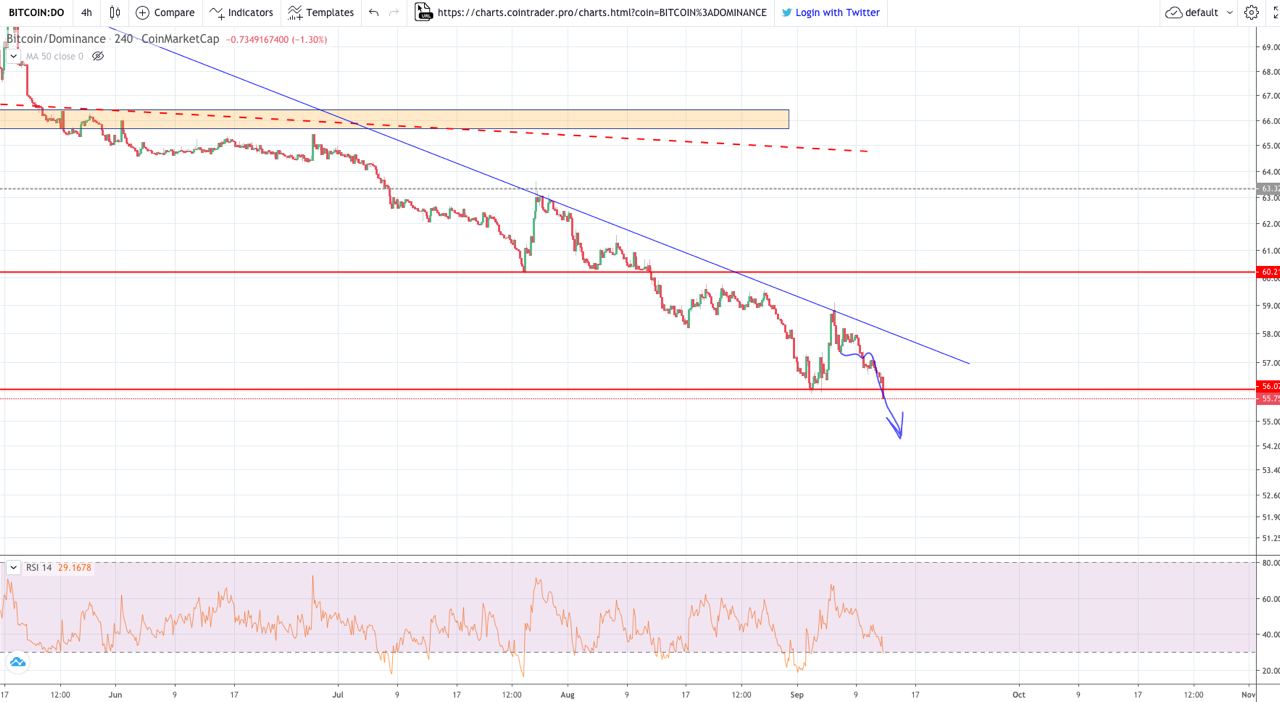Click the RSI value 29.1678

[x=75, y=567]
